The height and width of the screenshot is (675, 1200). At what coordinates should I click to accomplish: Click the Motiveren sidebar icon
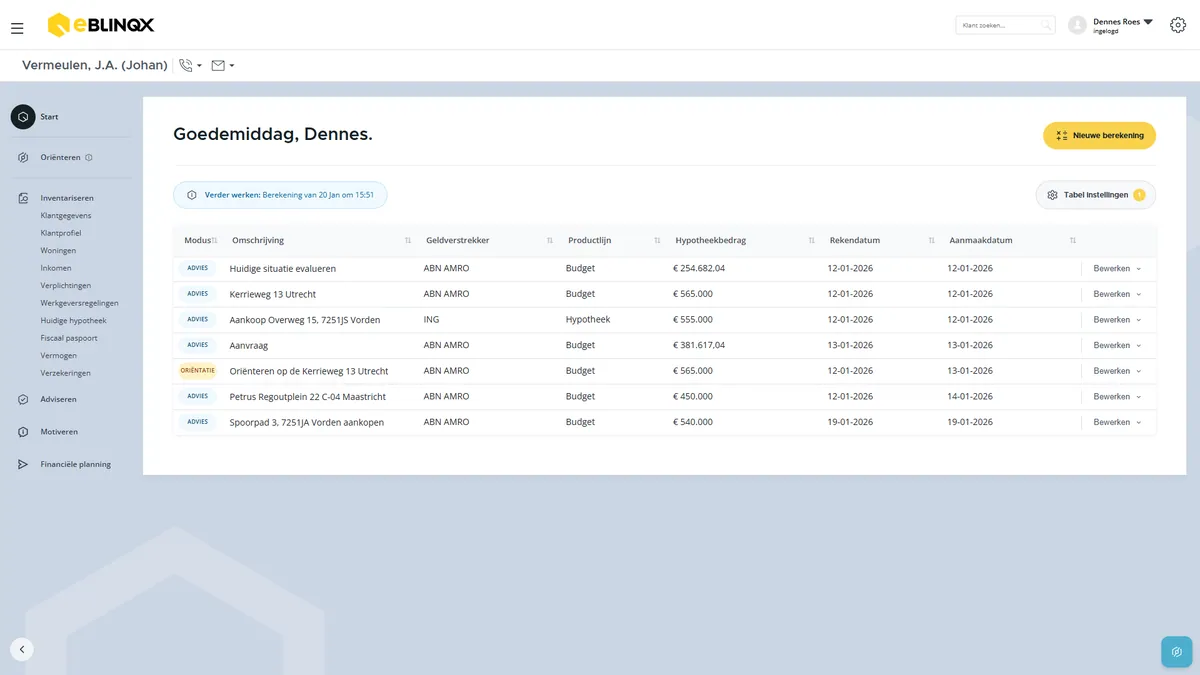[23, 432]
